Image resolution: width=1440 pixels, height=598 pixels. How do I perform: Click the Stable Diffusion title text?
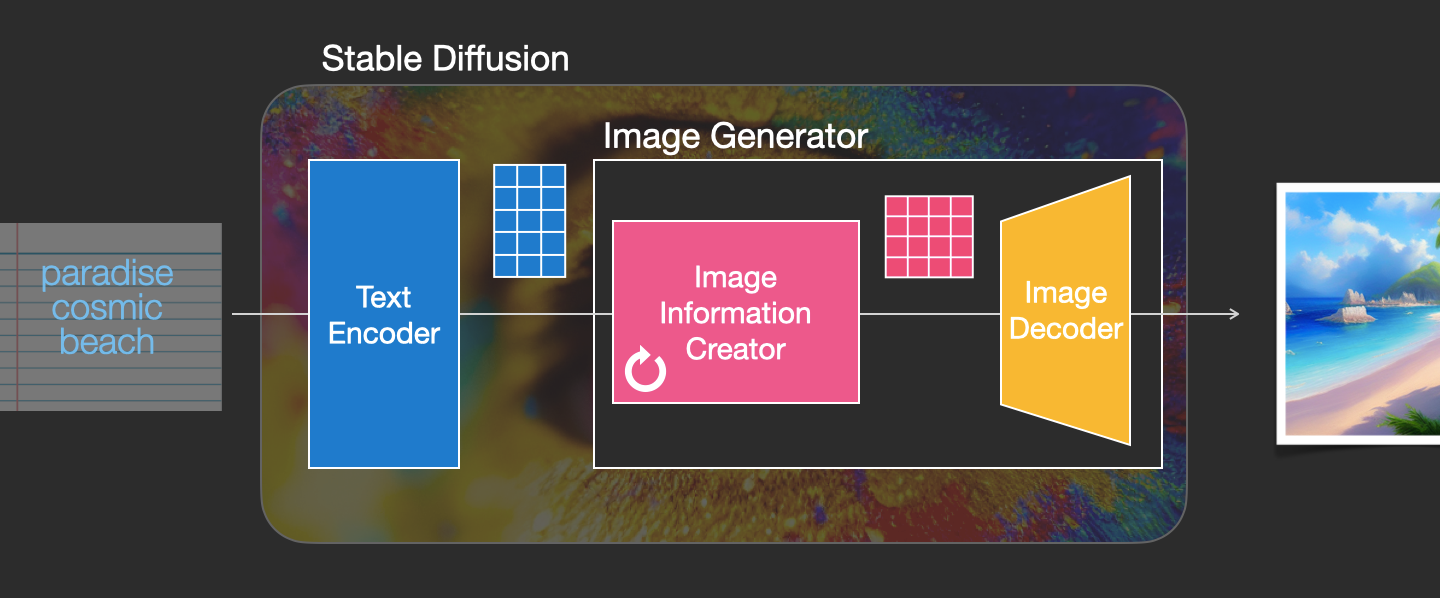[x=445, y=59]
